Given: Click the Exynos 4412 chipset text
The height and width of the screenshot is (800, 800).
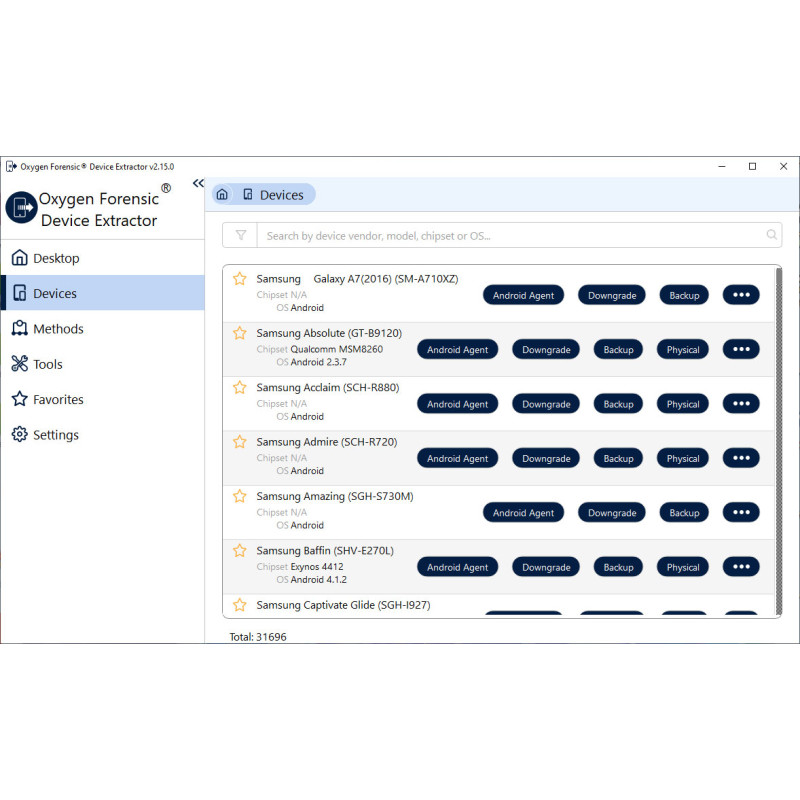Looking at the screenshot, I should [x=317, y=567].
